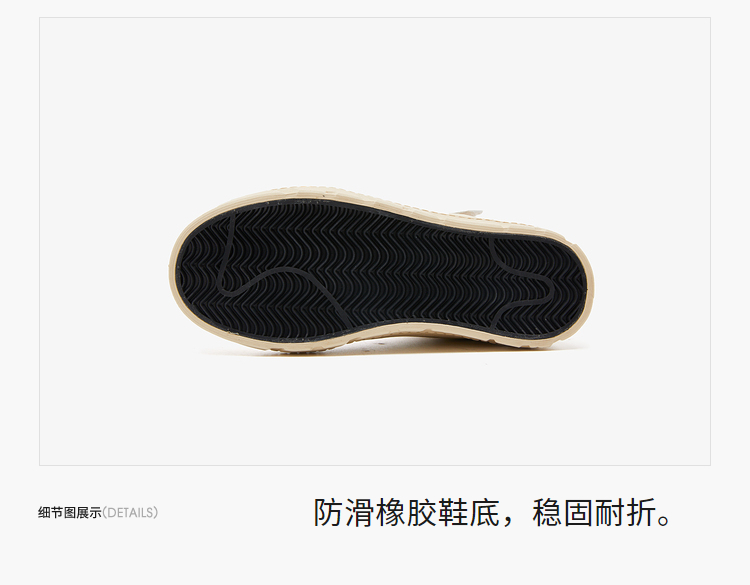Click the wavy tread pattern at the sole's center
Viewport: 750px width, 585px height.
[383, 268]
